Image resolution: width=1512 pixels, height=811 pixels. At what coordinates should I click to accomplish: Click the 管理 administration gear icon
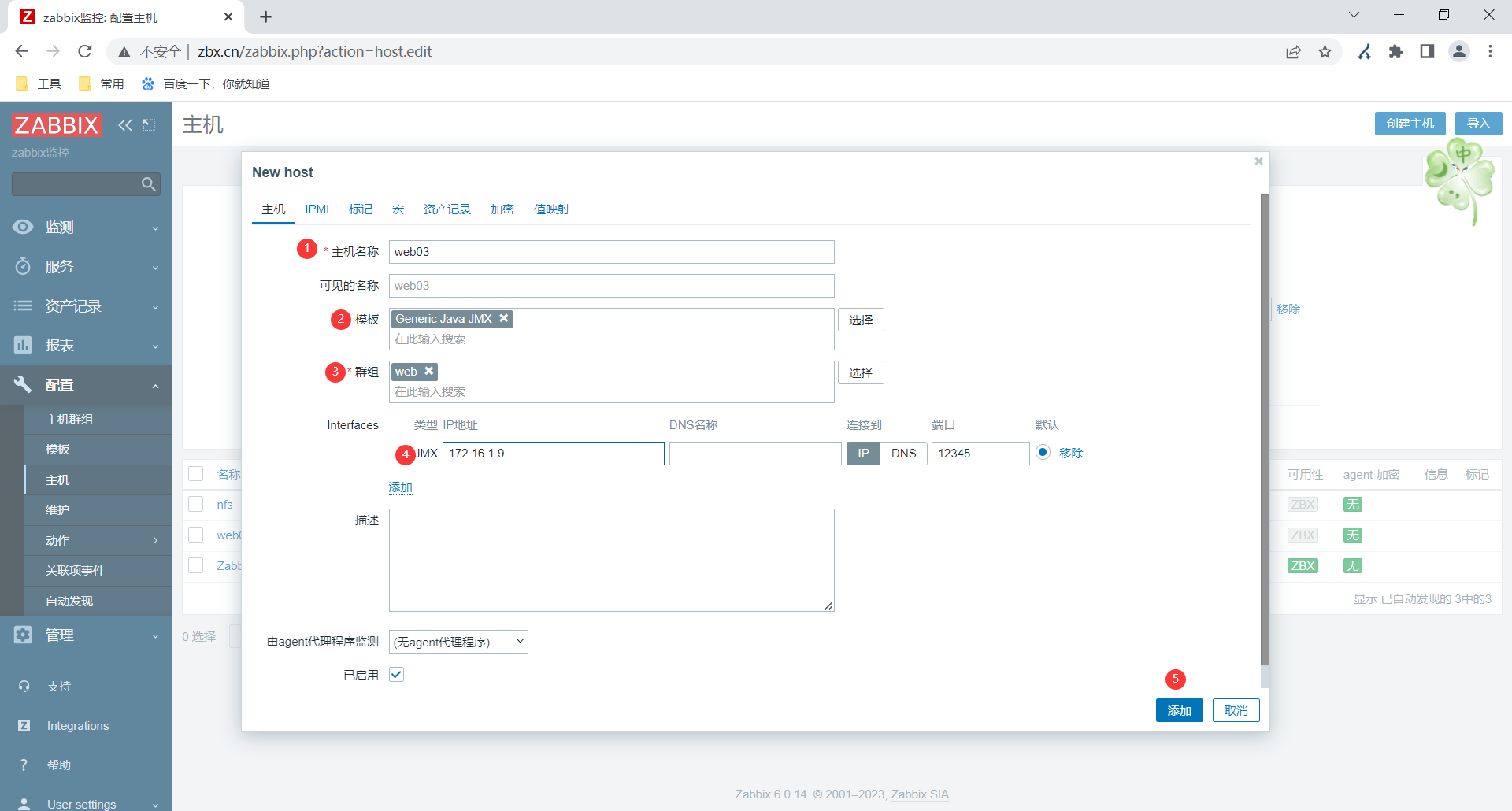[23, 635]
